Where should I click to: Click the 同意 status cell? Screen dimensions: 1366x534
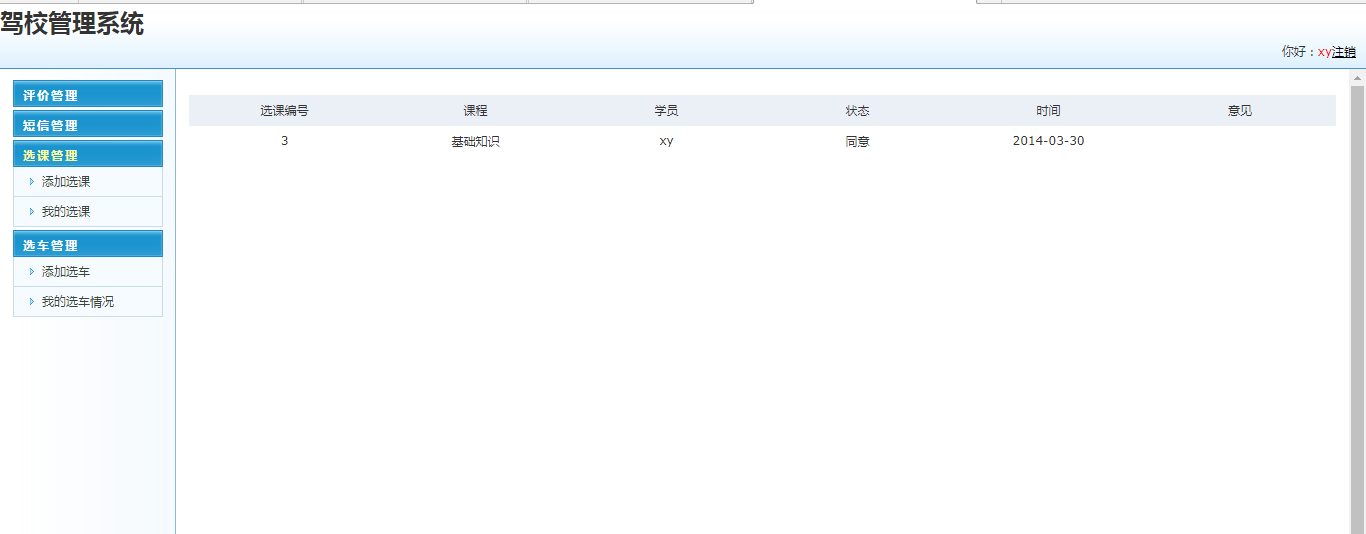pyautogui.click(x=857, y=142)
